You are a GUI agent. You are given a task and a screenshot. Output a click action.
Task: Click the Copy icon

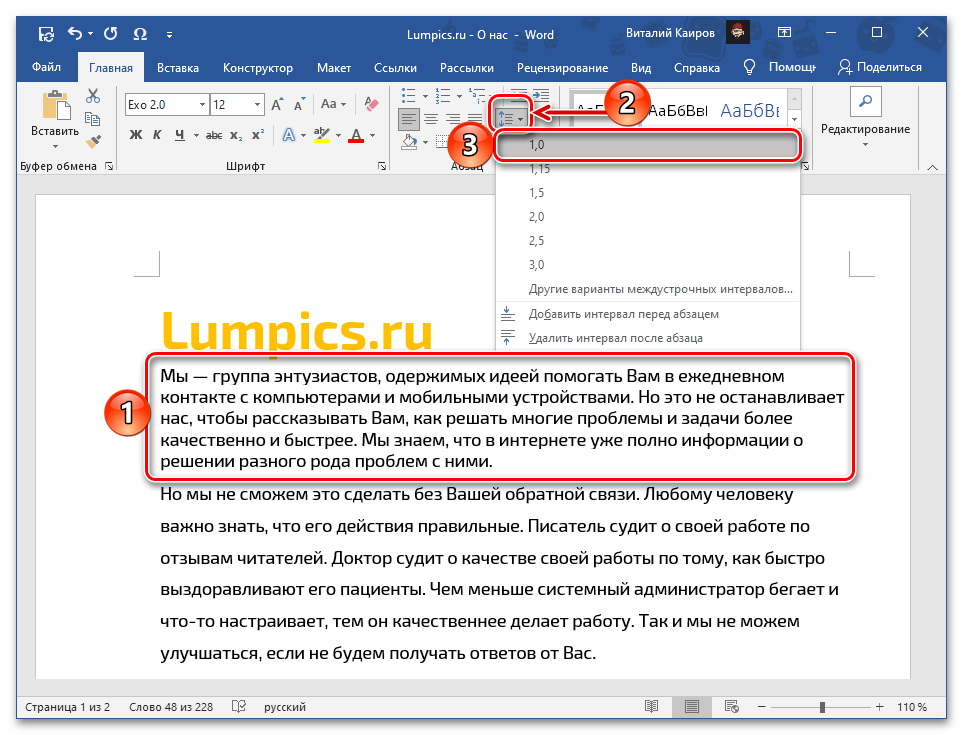pos(93,119)
